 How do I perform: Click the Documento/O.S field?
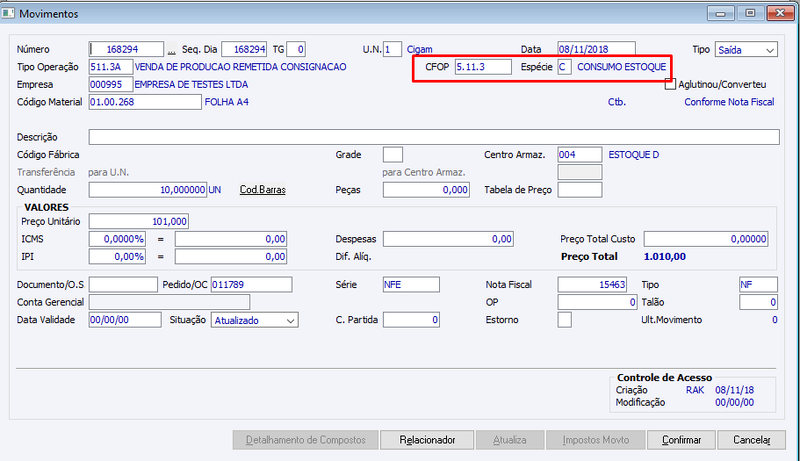[x=123, y=285]
